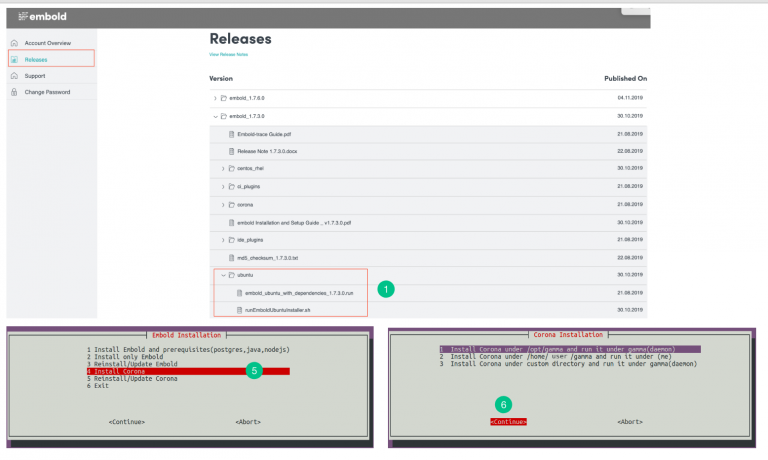Viewport: 768px width, 460px height.
Task: Click the md5_checksum_1.7.3.0.txt file icon
Action: click(x=231, y=257)
